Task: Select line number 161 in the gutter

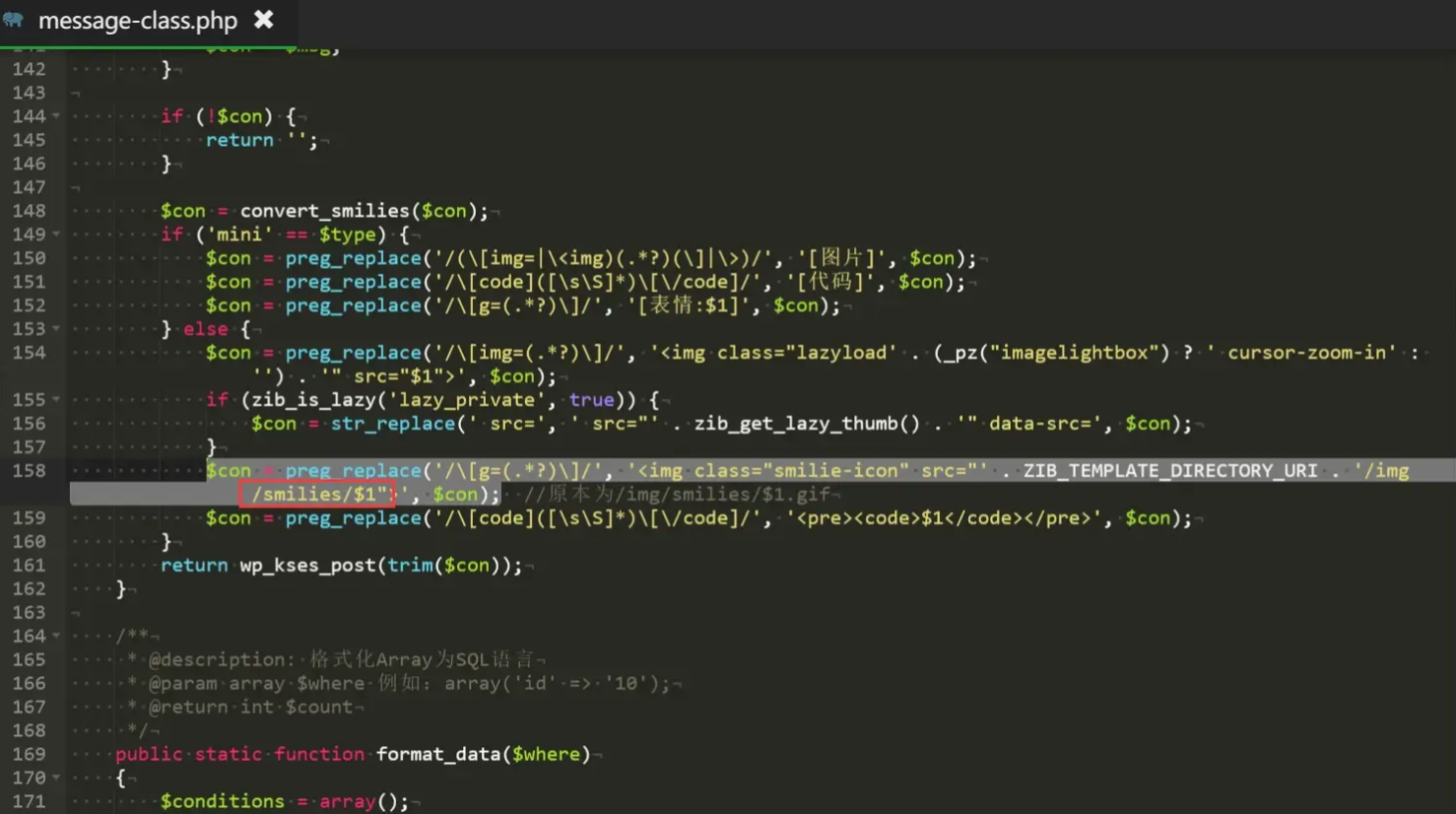Action: point(29,566)
